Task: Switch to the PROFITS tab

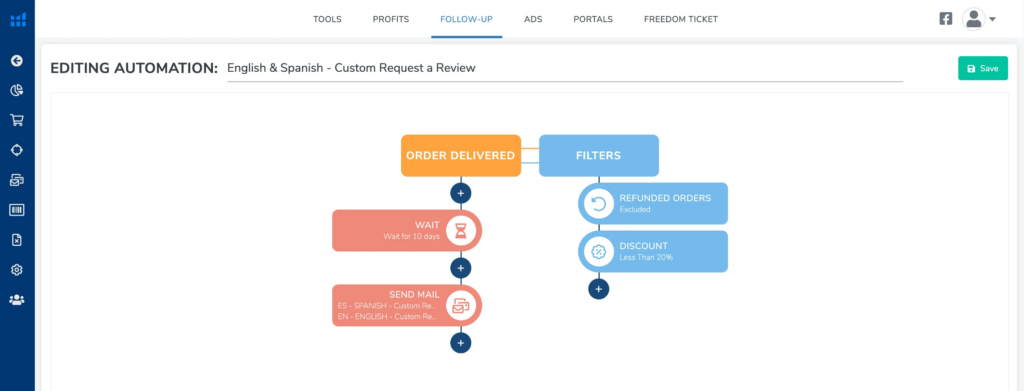Action: (391, 20)
